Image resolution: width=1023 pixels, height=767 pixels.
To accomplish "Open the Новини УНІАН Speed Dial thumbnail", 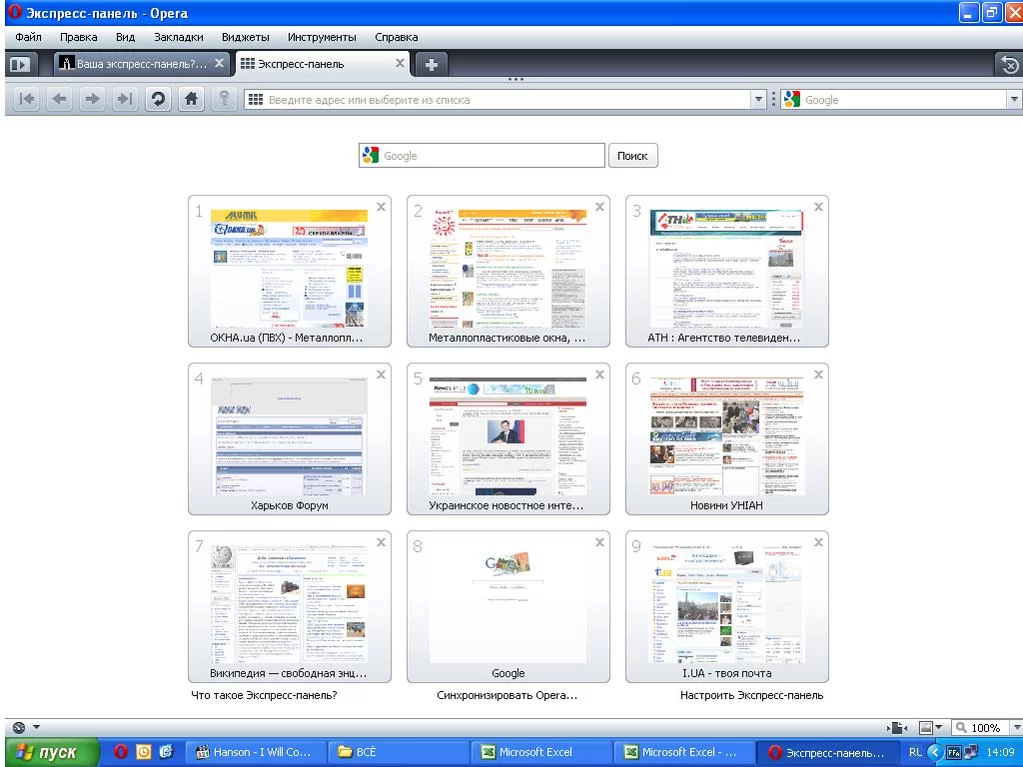I will coord(726,438).
